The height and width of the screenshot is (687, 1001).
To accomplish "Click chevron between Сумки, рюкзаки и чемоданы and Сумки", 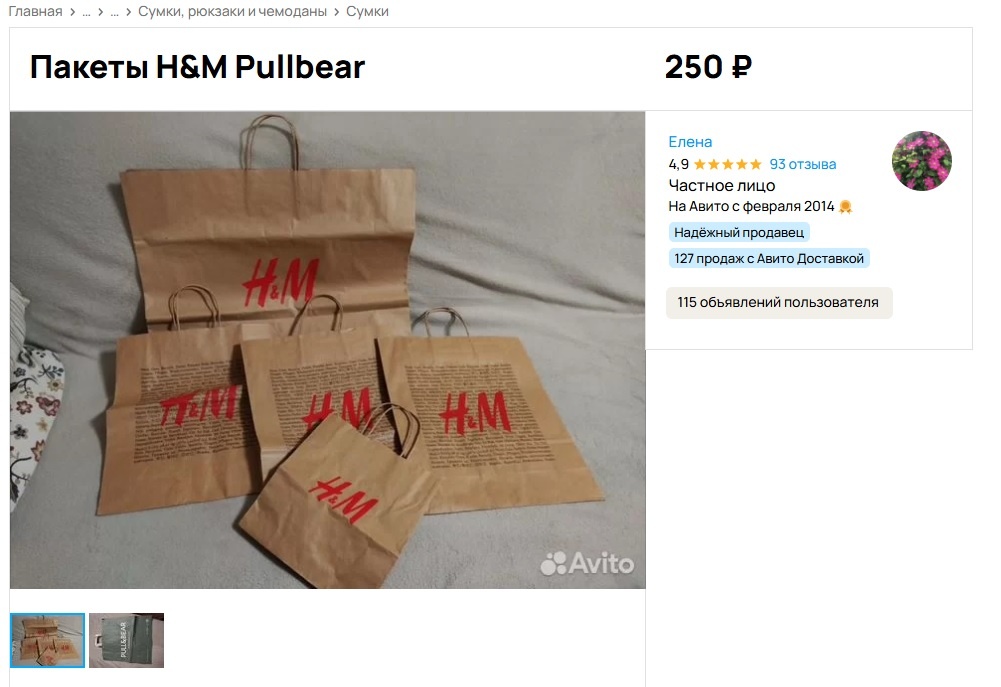I will click(x=336, y=12).
